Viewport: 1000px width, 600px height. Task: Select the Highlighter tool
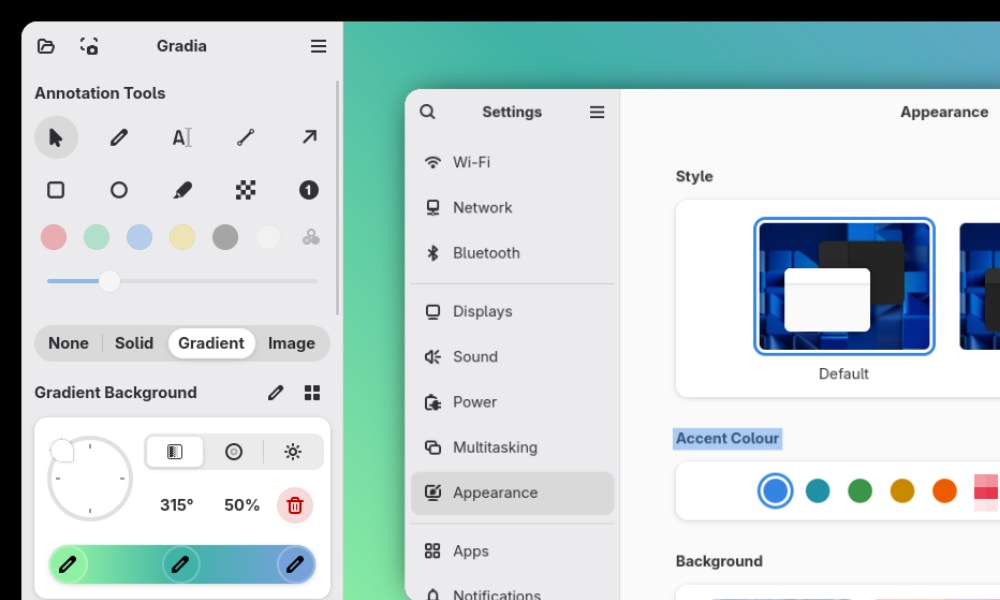[x=181, y=190]
